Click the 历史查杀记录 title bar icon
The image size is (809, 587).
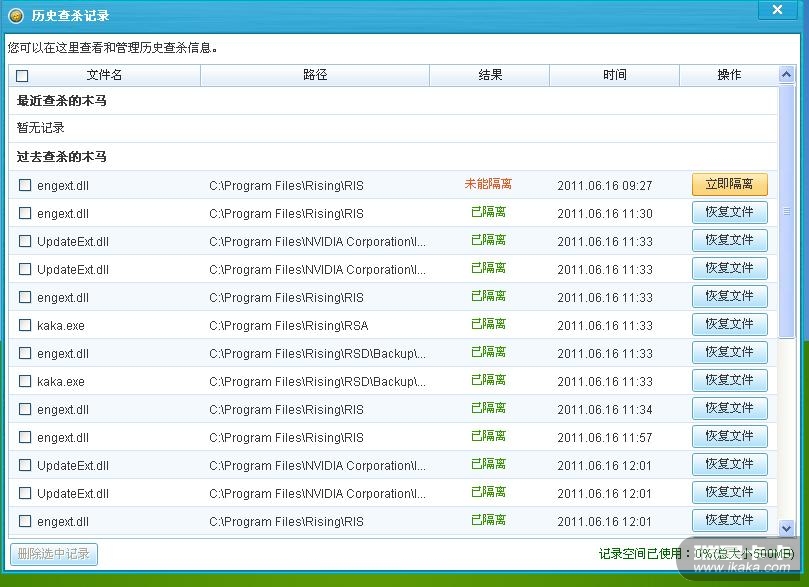pos(16,16)
